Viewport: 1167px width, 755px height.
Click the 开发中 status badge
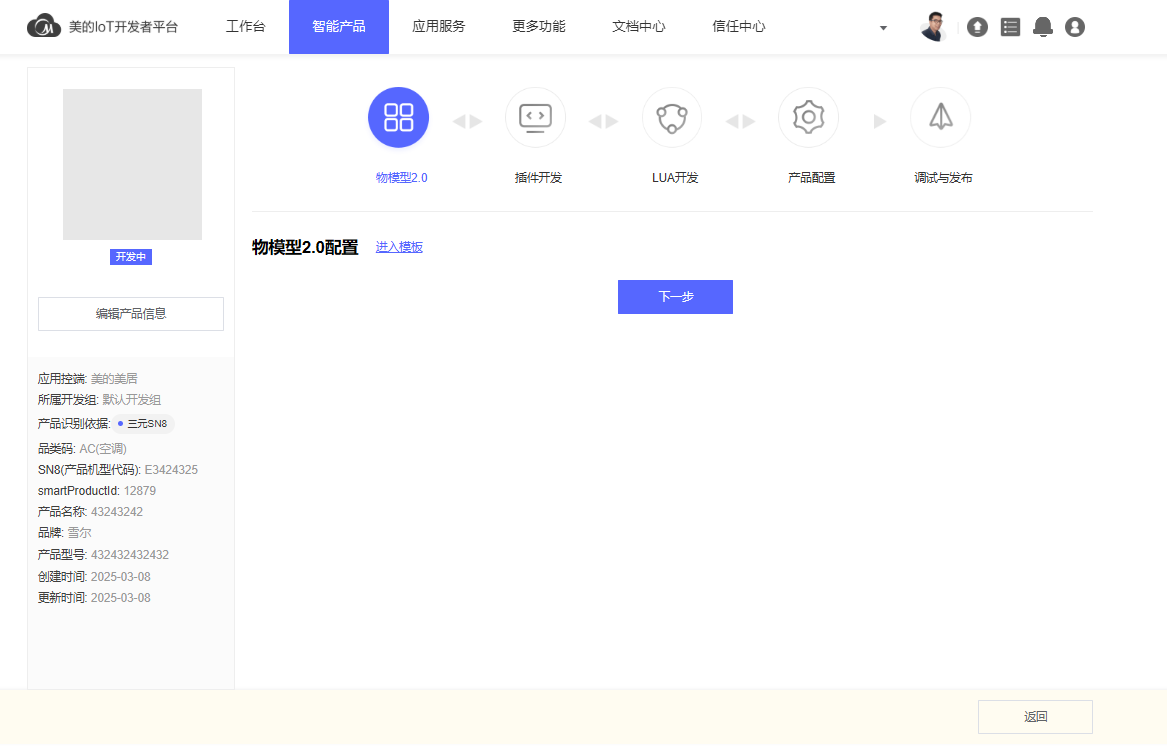coord(131,257)
